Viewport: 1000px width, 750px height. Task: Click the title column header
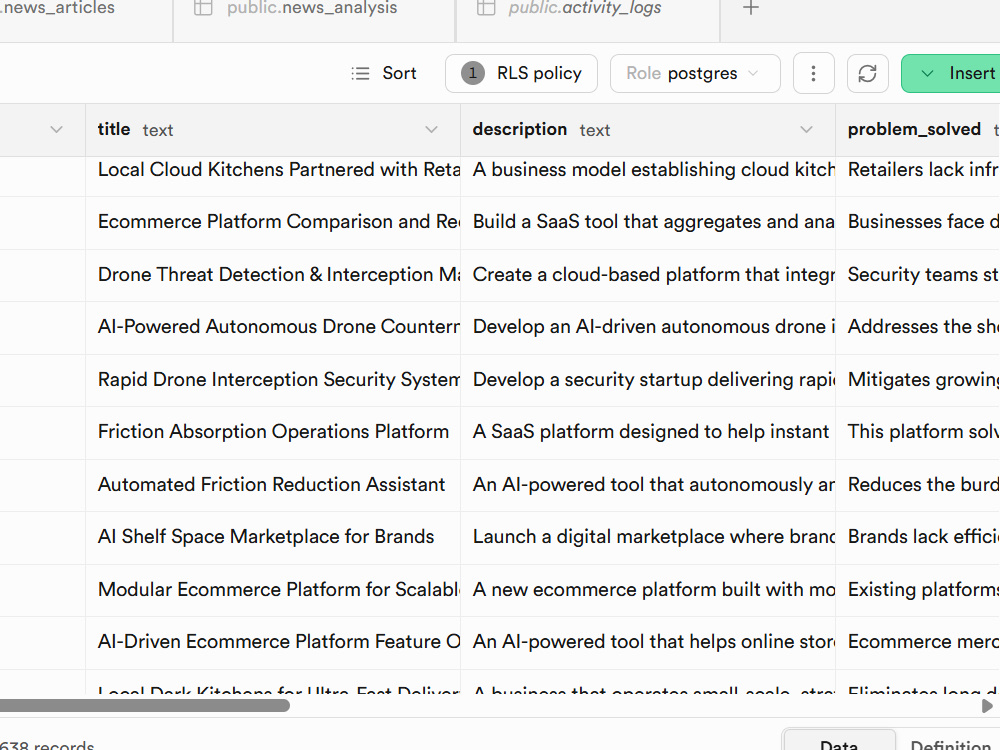pyautogui.click(x=273, y=129)
